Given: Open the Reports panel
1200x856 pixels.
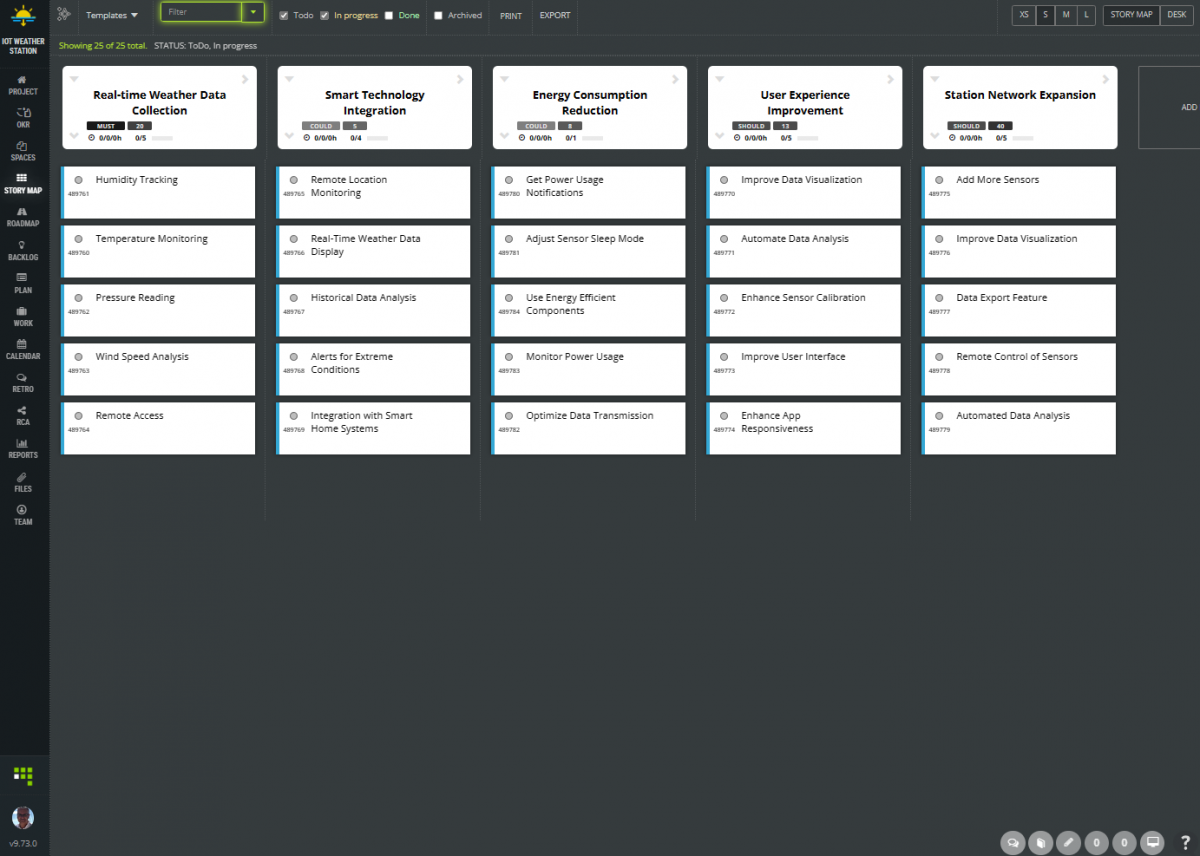Looking at the screenshot, I should click(22, 449).
